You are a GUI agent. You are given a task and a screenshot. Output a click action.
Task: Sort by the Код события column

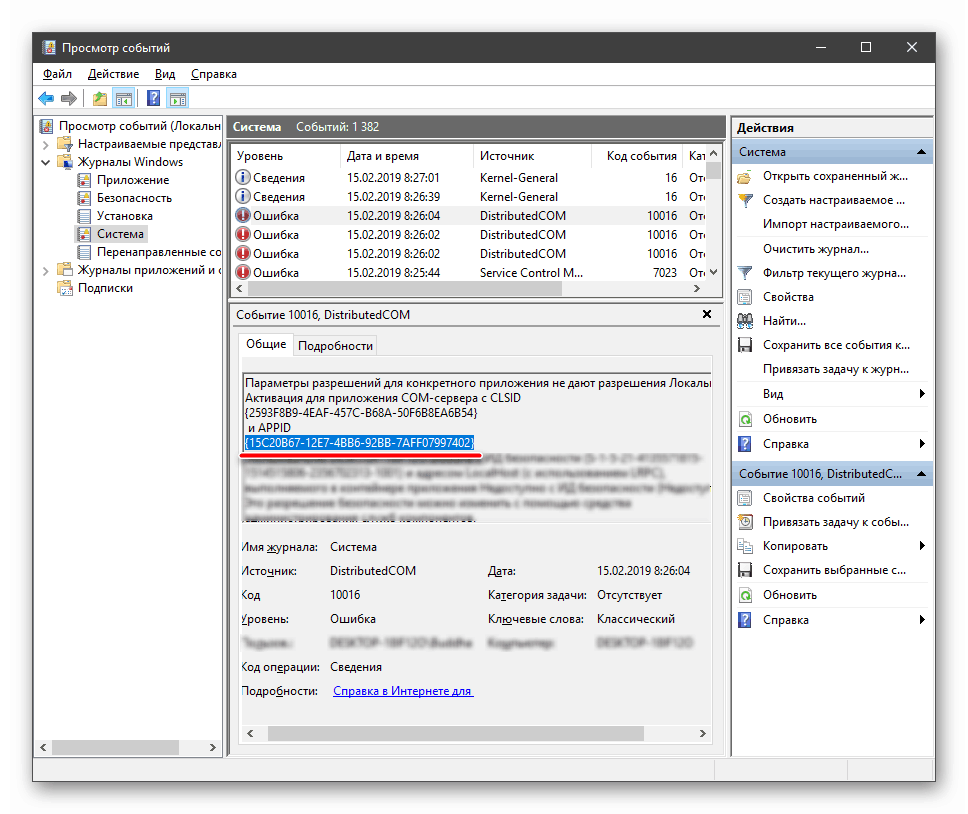[636, 156]
